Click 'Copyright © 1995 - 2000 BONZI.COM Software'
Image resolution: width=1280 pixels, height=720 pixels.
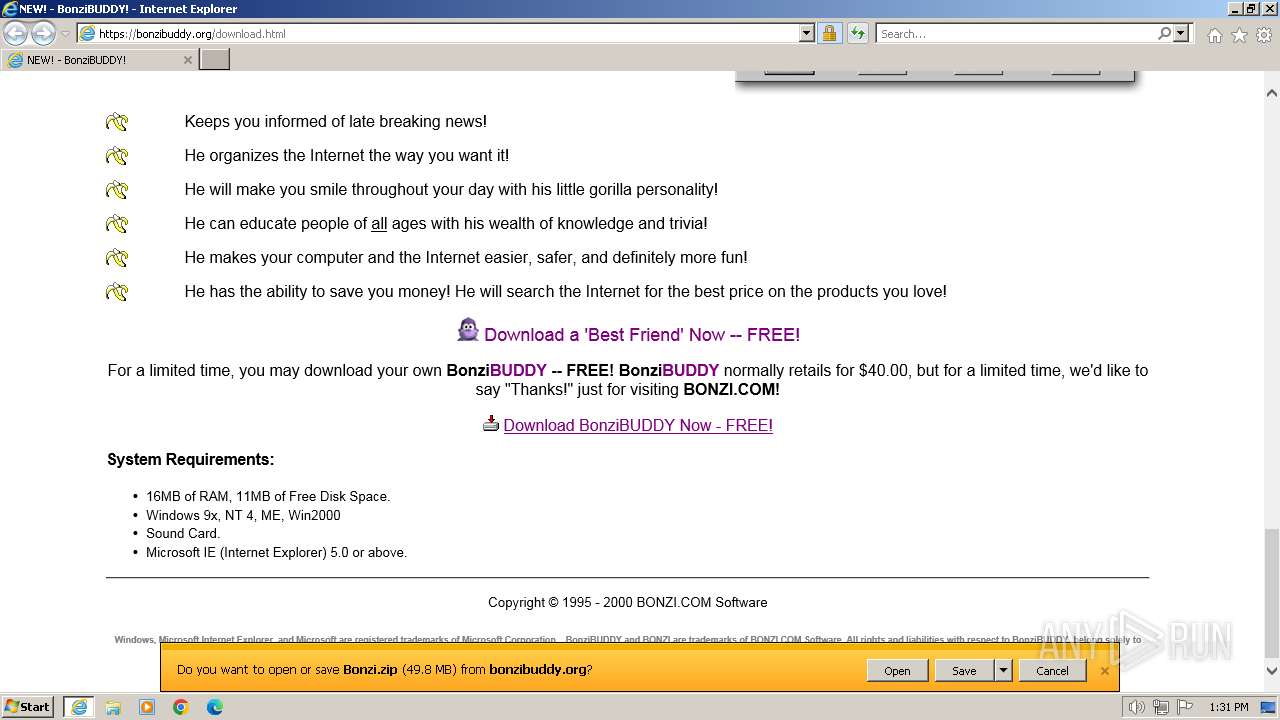628,602
